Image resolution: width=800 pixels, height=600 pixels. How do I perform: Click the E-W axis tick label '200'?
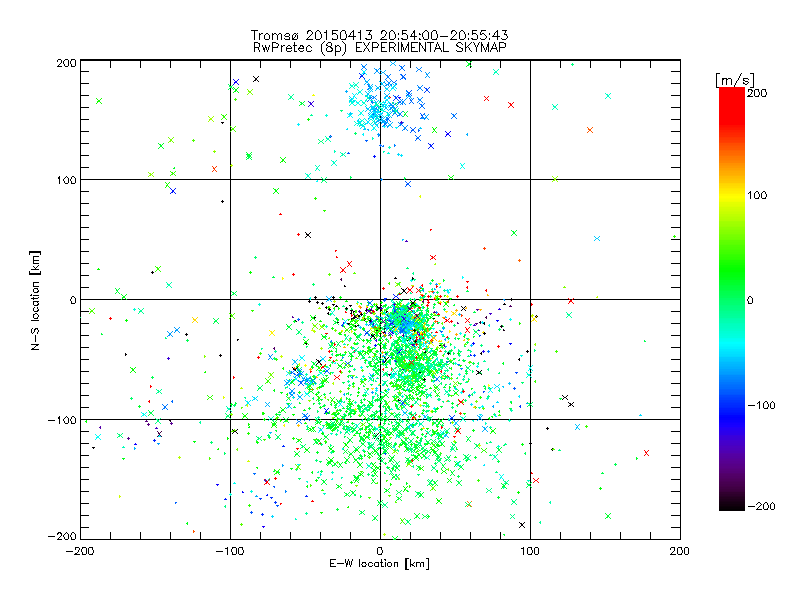(680, 551)
